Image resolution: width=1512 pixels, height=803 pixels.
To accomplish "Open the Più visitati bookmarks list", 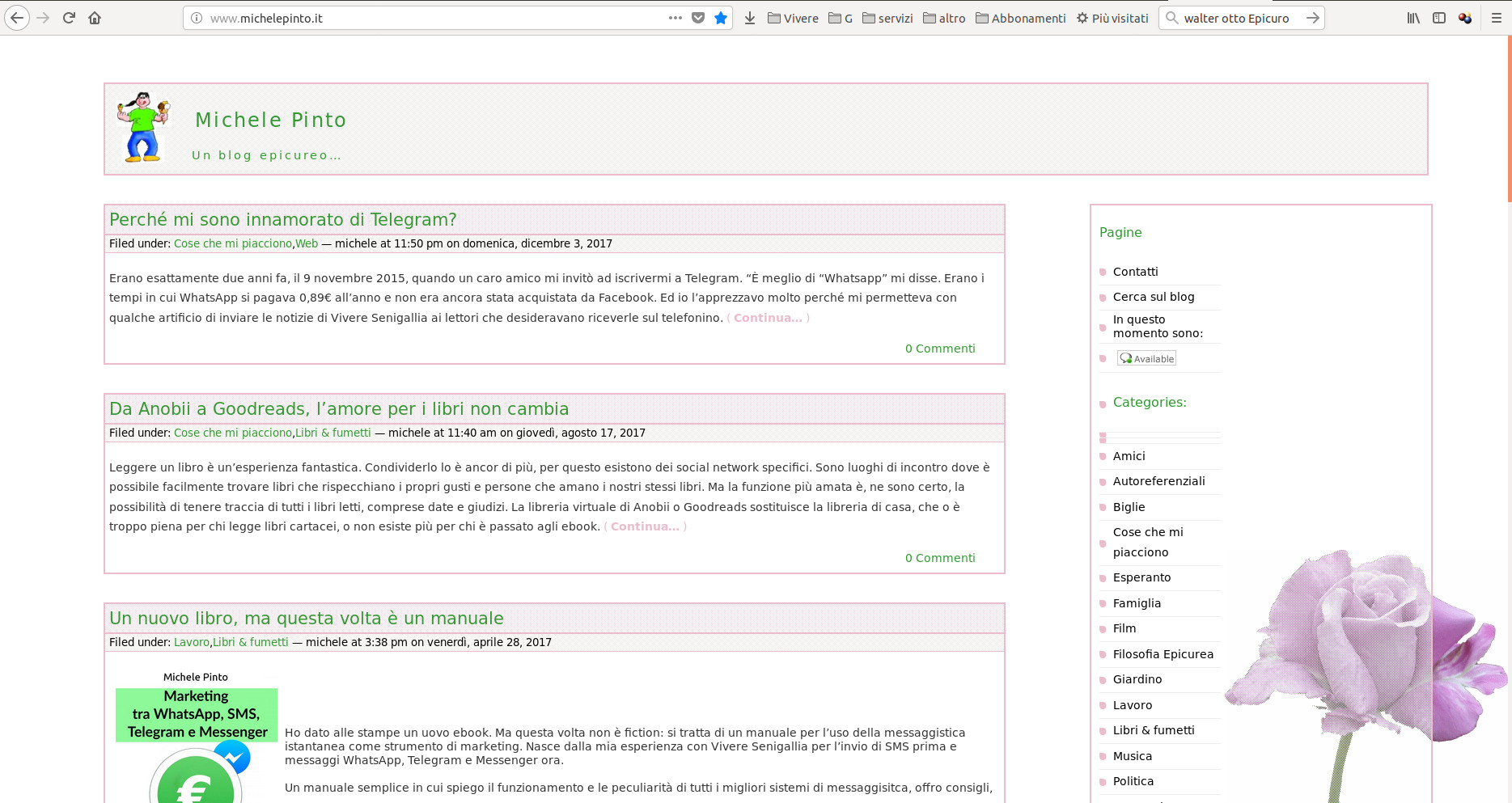I will pyautogui.click(x=1112, y=18).
